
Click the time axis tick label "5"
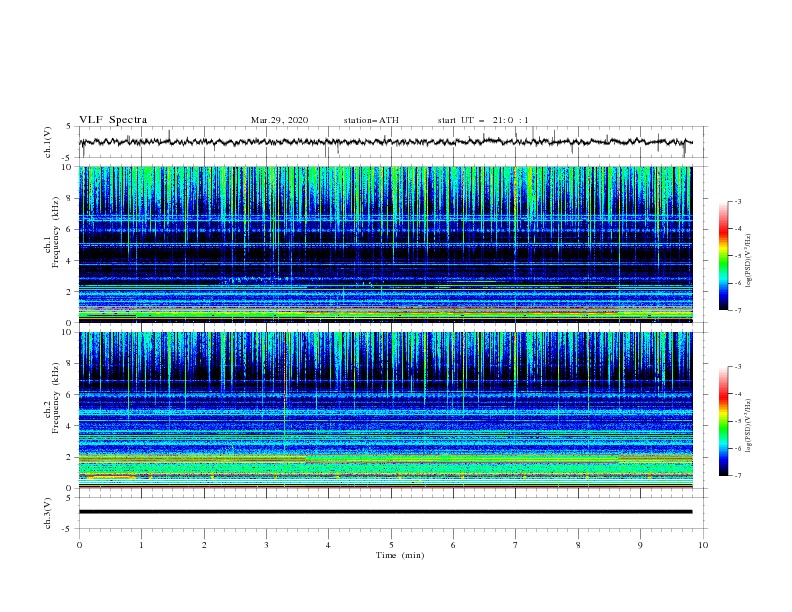point(391,545)
